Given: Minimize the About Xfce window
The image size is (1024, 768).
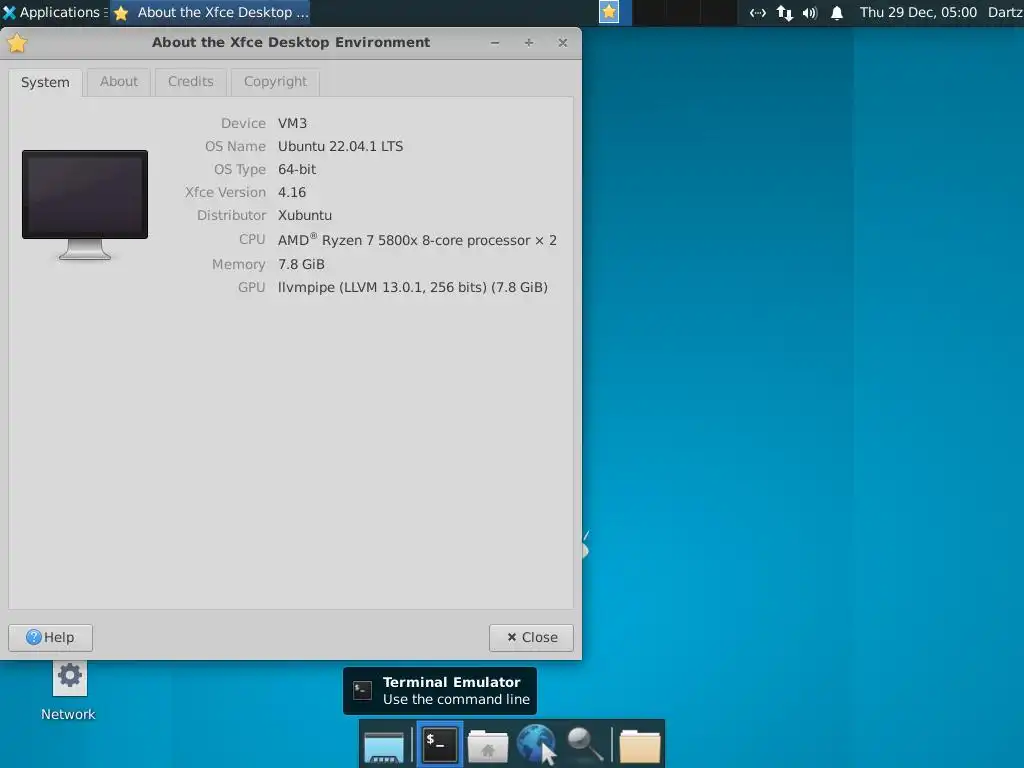Looking at the screenshot, I should click(495, 43).
